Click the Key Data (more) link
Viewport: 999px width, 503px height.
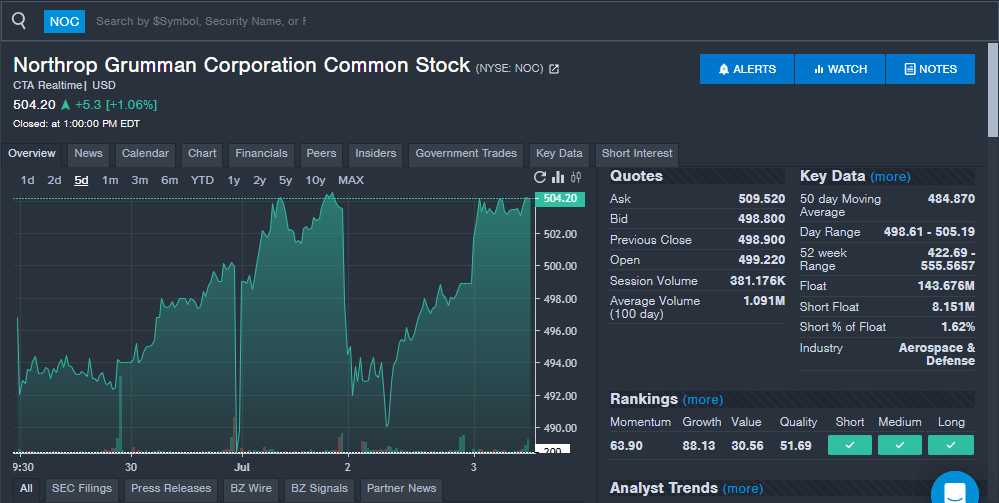(x=890, y=177)
